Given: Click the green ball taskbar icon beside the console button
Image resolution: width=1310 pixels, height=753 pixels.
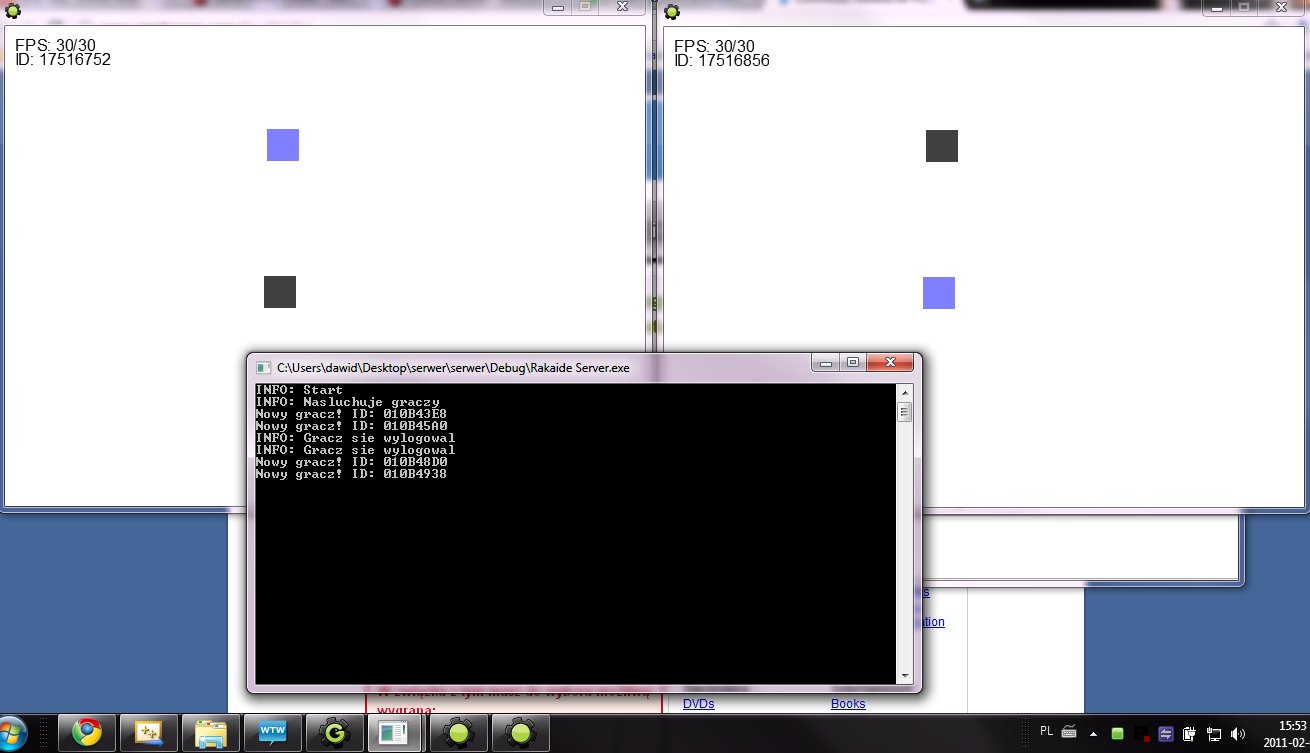Looking at the screenshot, I should [459, 734].
